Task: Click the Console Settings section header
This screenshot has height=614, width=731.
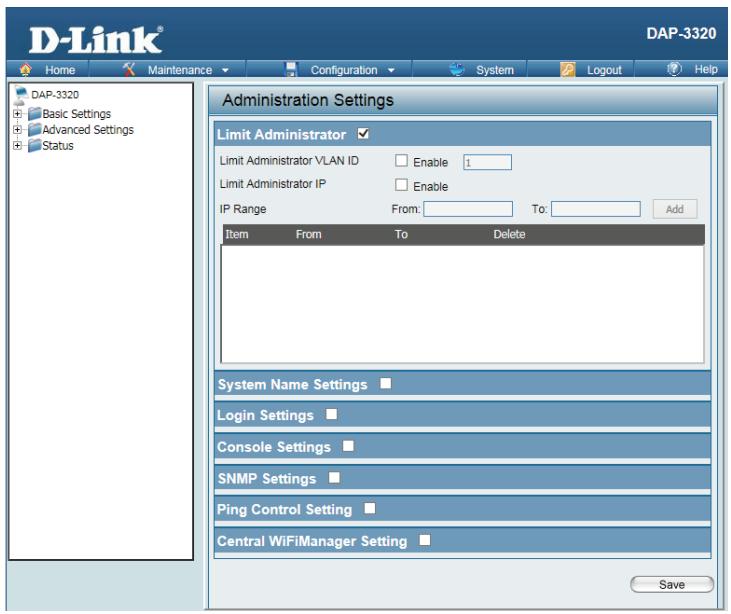Action: pos(462,447)
